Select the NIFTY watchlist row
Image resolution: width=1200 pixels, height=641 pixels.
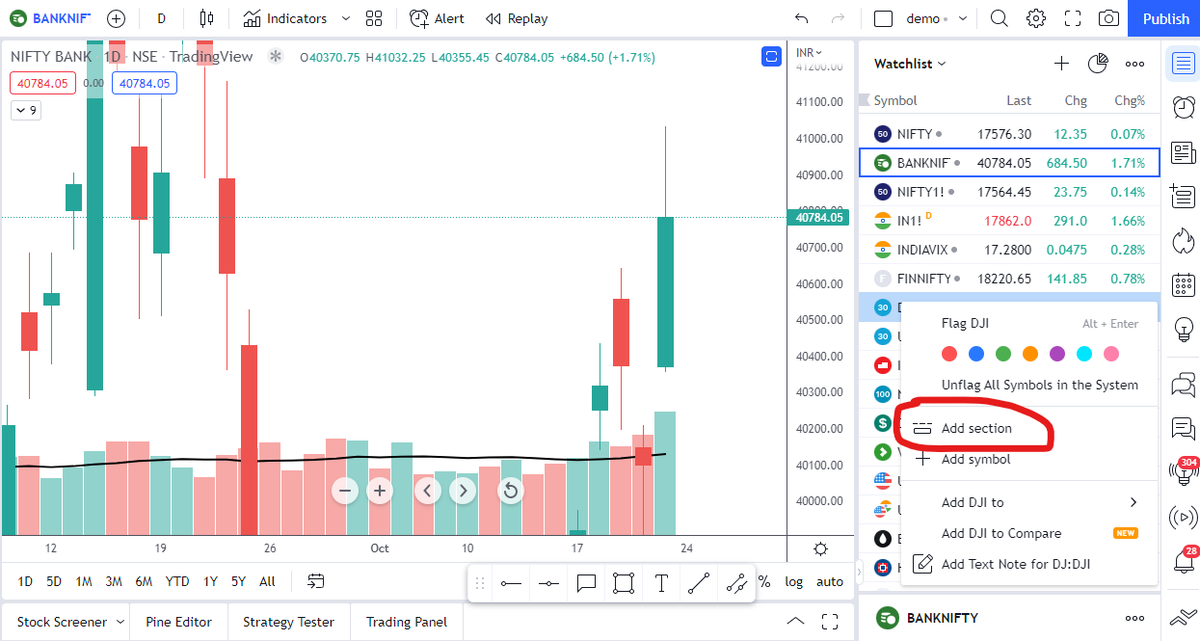tap(1009, 134)
